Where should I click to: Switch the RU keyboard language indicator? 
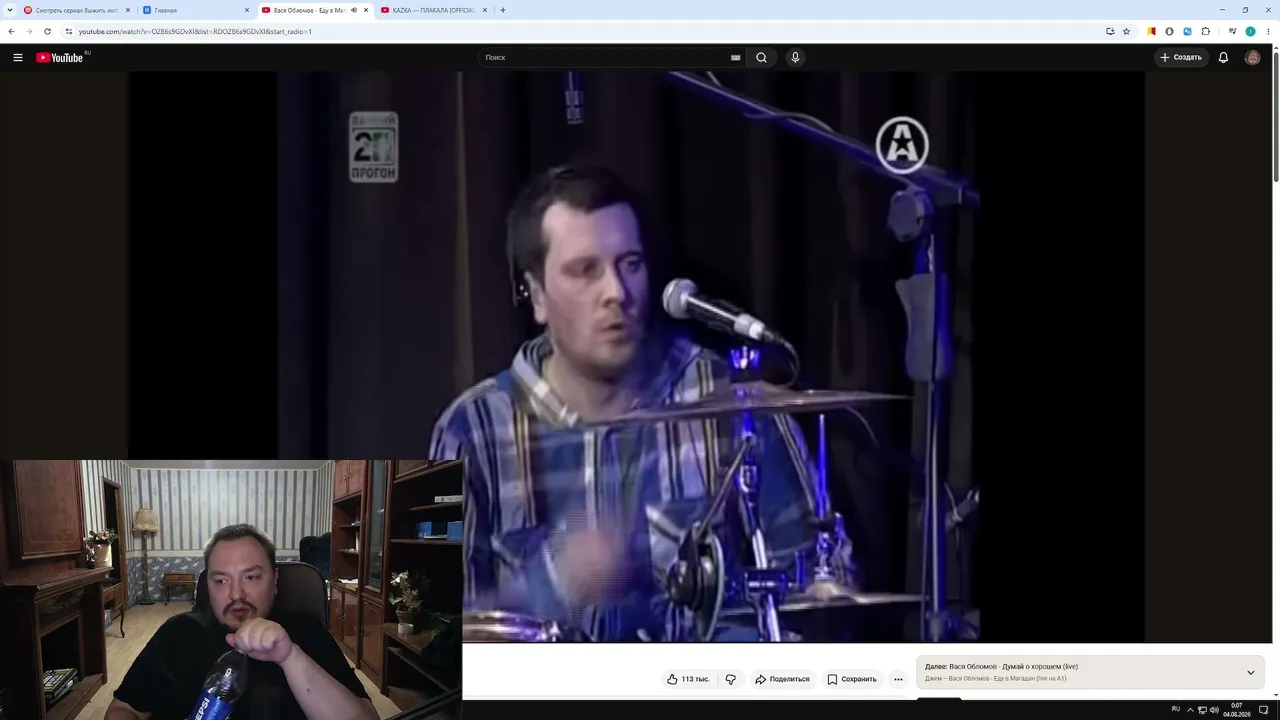coord(1176,709)
